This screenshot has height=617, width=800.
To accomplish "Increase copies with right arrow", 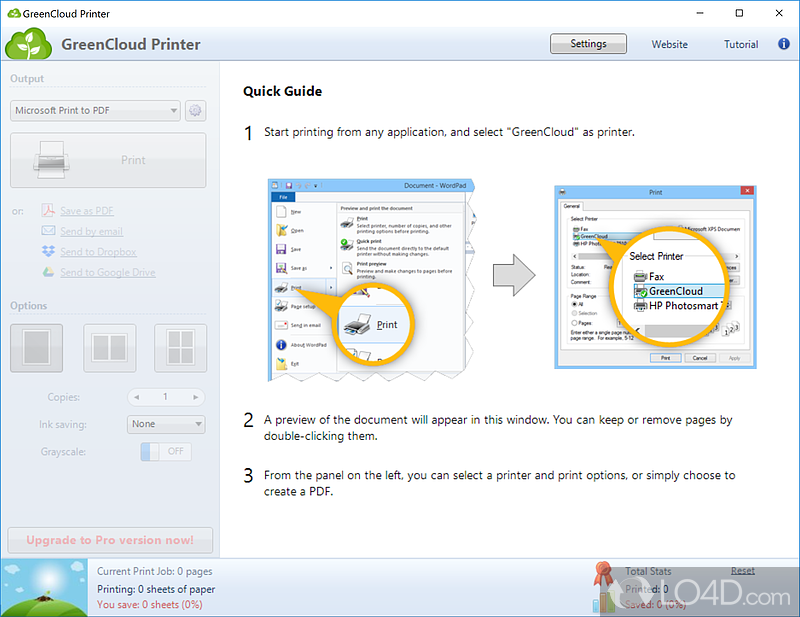I will tap(195, 397).
